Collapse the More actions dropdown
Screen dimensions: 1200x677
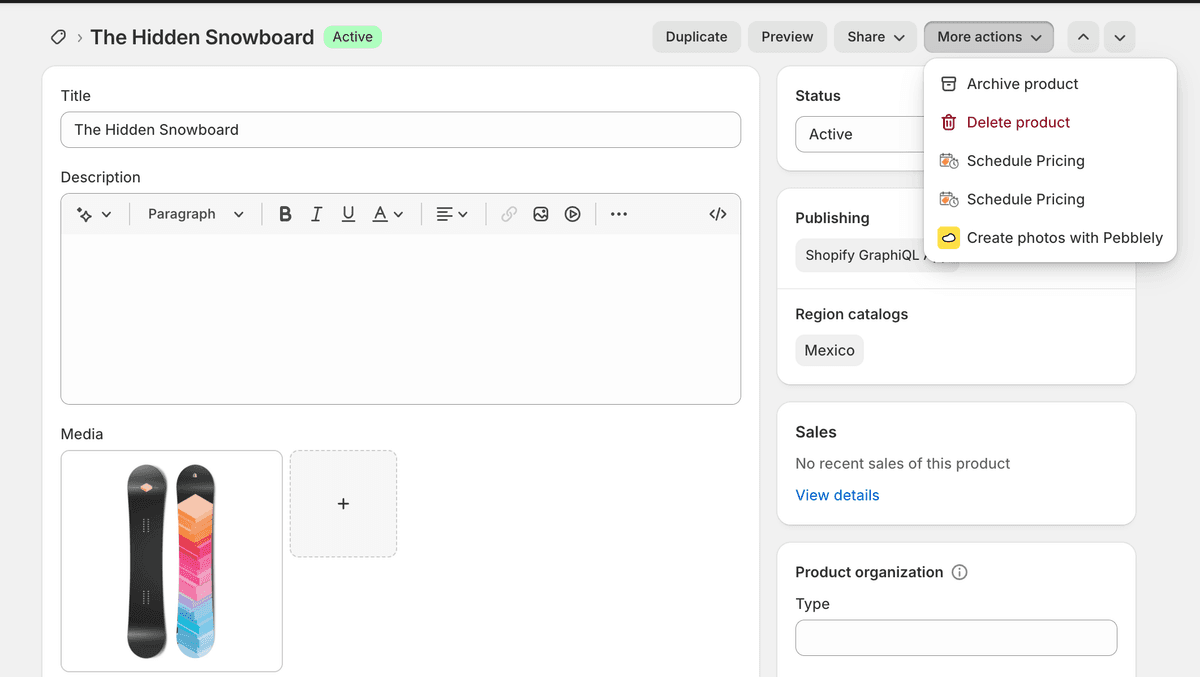coord(989,37)
